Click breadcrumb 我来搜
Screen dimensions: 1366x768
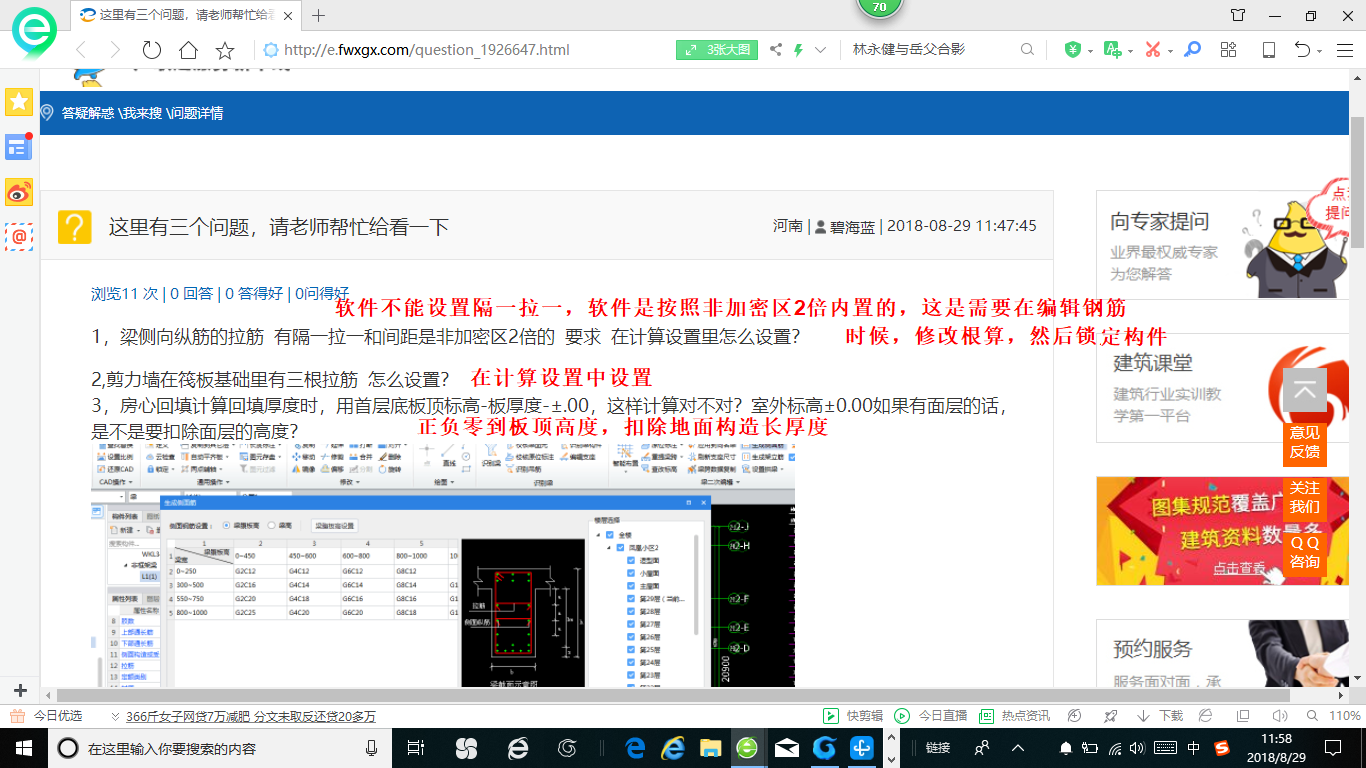click(141, 113)
